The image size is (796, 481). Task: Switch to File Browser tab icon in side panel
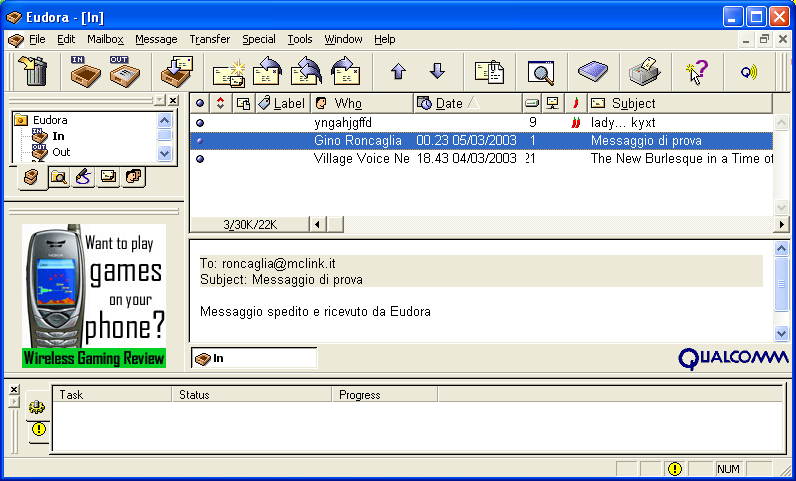coord(59,177)
